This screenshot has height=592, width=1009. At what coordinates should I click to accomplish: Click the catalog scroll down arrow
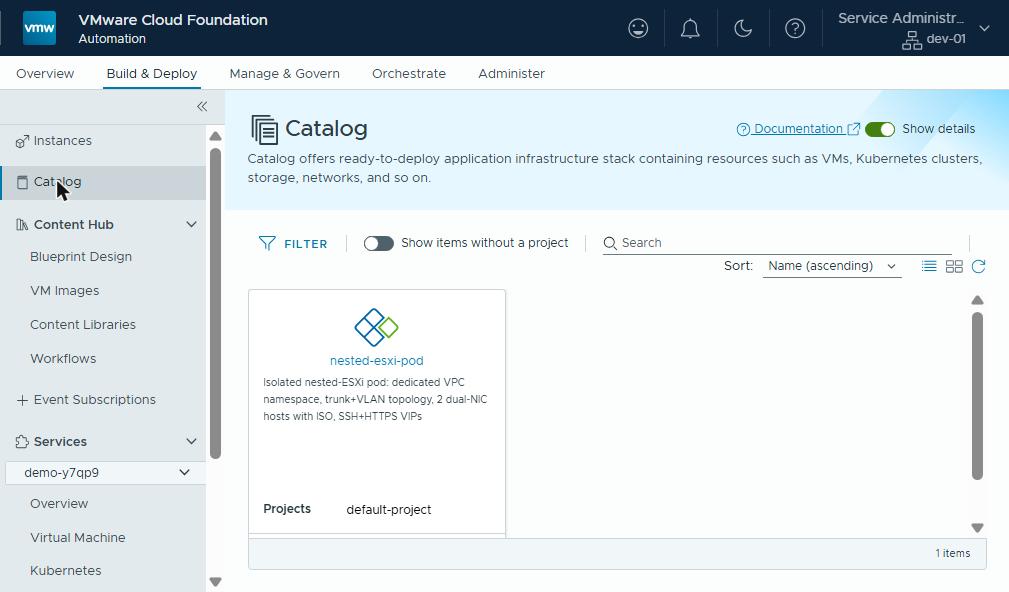[977, 528]
